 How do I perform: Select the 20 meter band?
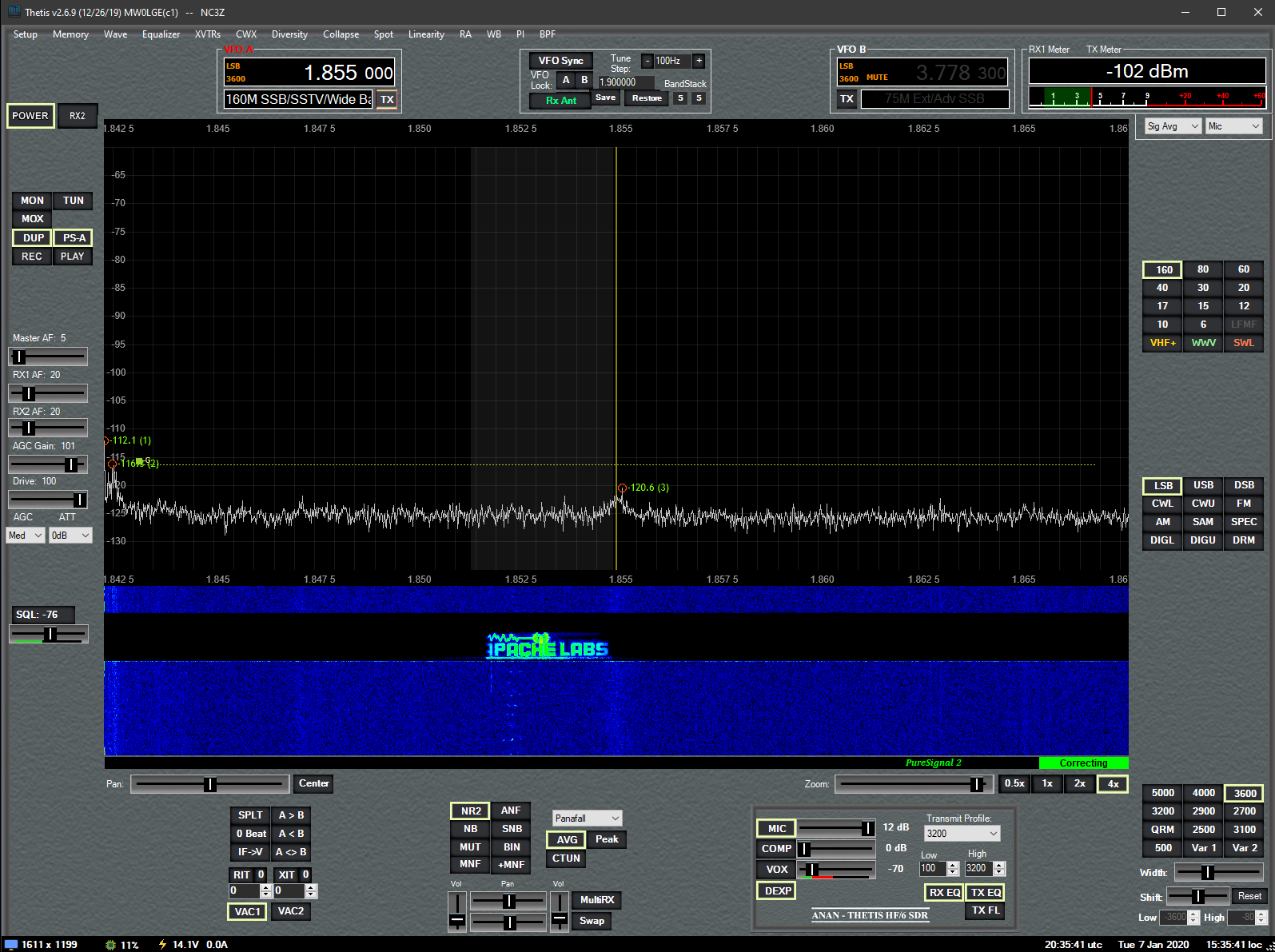click(1244, 289)
